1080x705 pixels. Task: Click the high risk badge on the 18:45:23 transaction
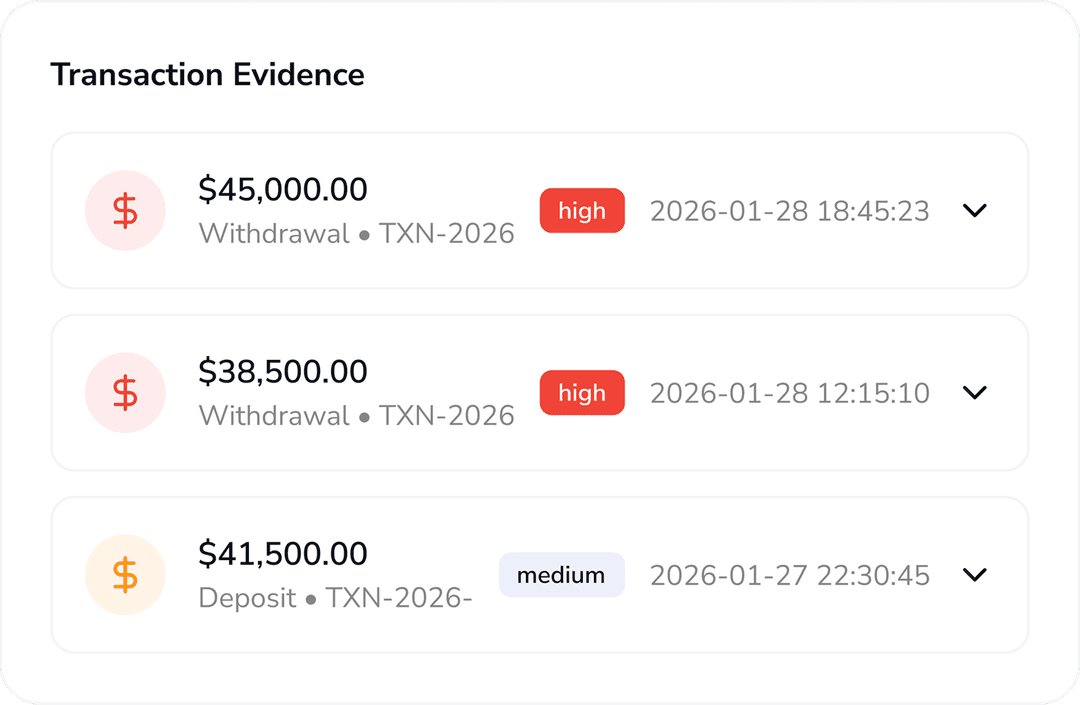[x=582, y=211]
